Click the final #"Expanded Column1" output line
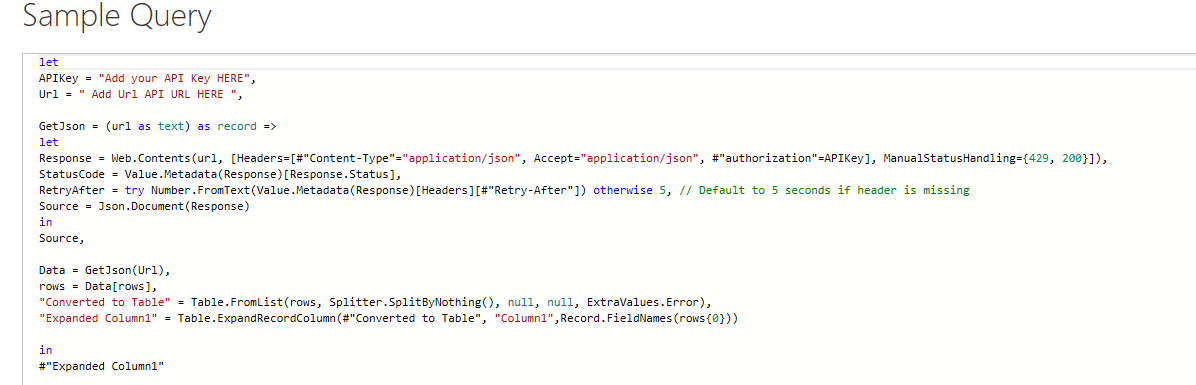Screen dimensions: 1196x385 click(x=102, y=367)
